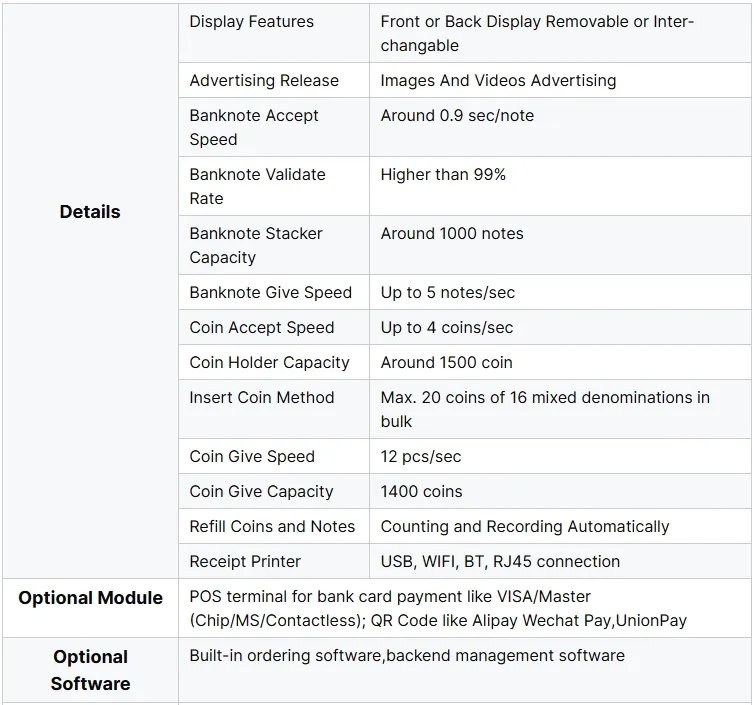
Task: Select the "Receipt Printer" label cell
Action: click(x=245, y=562)
